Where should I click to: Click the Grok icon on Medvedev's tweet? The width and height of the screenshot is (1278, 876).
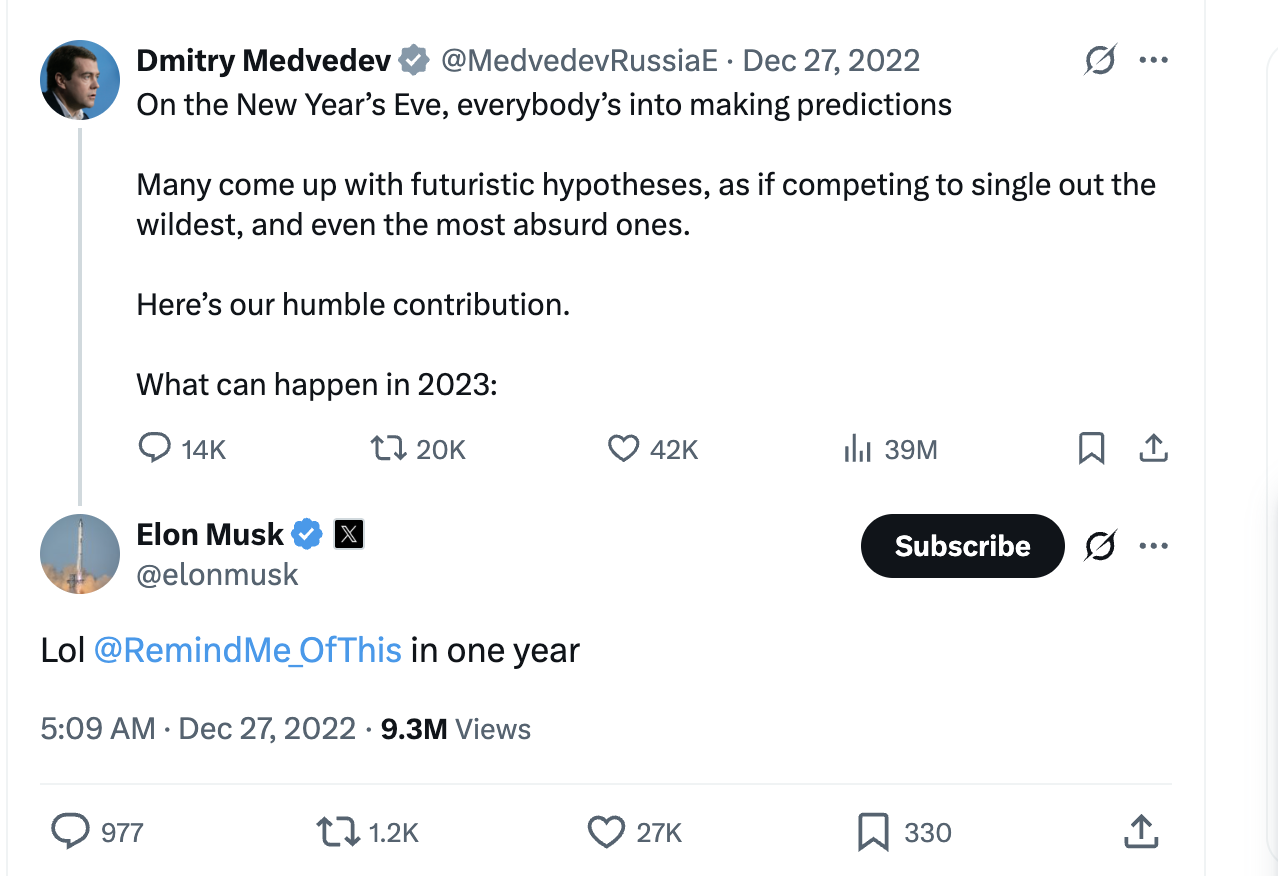[x=1100, y=60]
